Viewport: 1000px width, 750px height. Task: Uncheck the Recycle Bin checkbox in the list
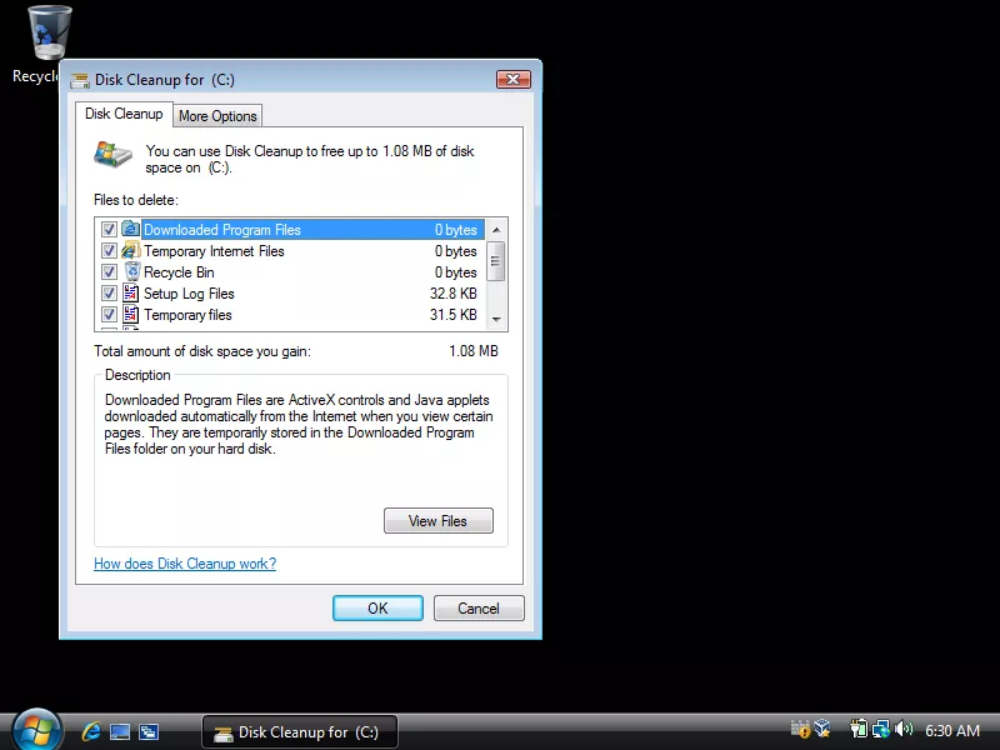coord(109,272)
